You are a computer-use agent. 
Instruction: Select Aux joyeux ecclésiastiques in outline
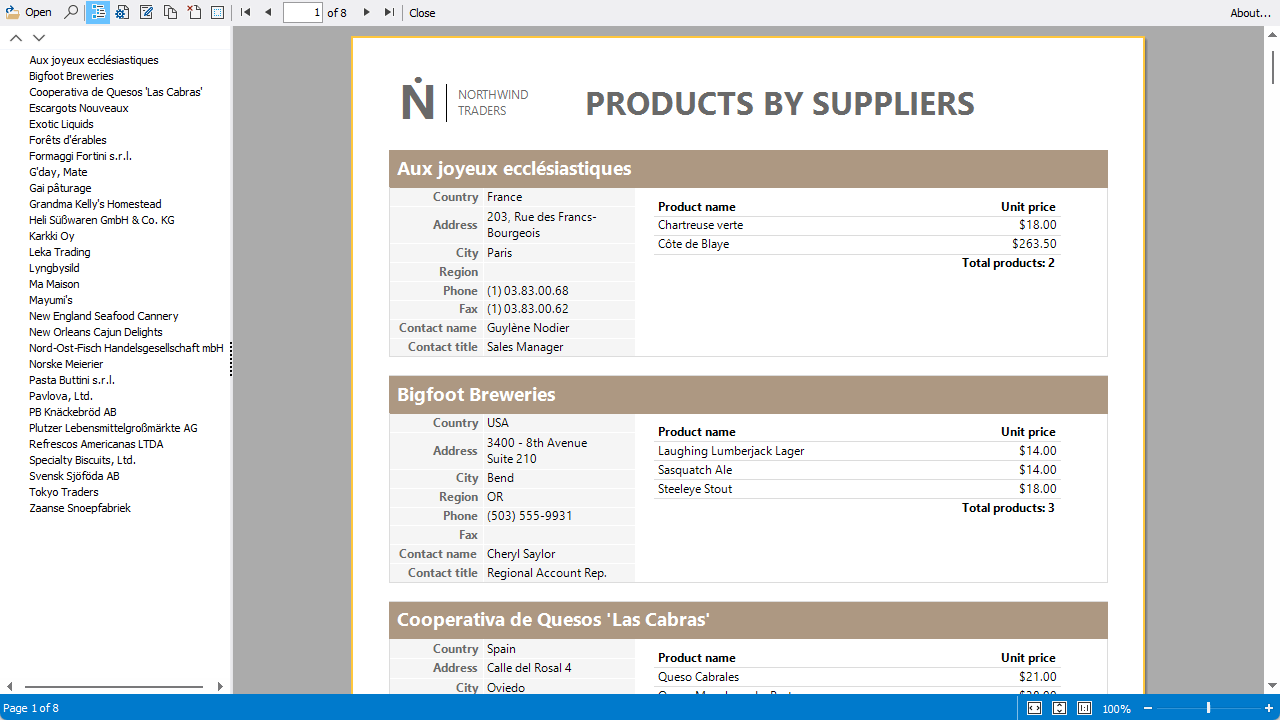pyautogui.click(x=94, y=60)
